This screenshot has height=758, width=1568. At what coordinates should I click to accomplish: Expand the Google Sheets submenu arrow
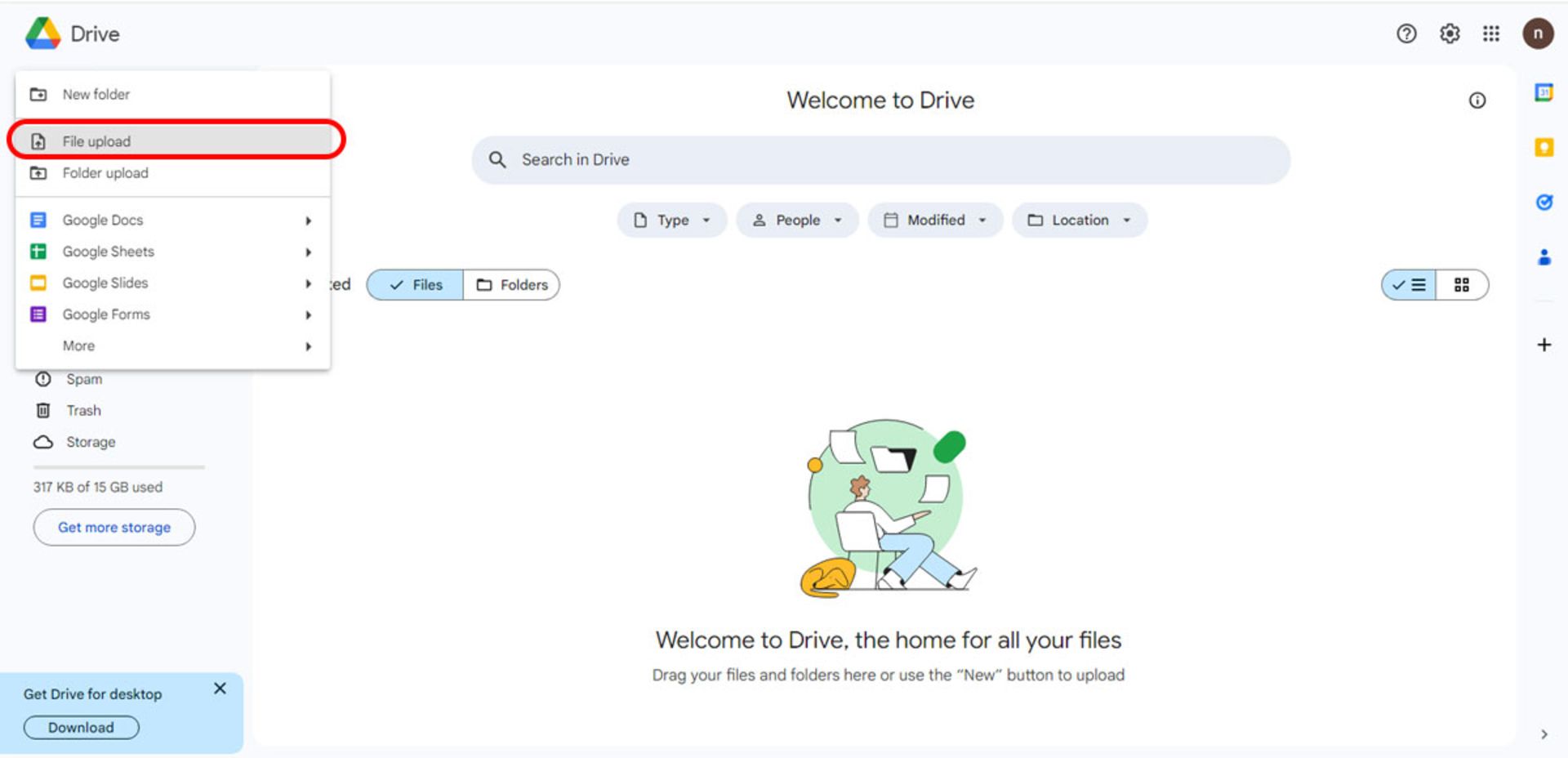pyautogui.click(x=309, y=252)
